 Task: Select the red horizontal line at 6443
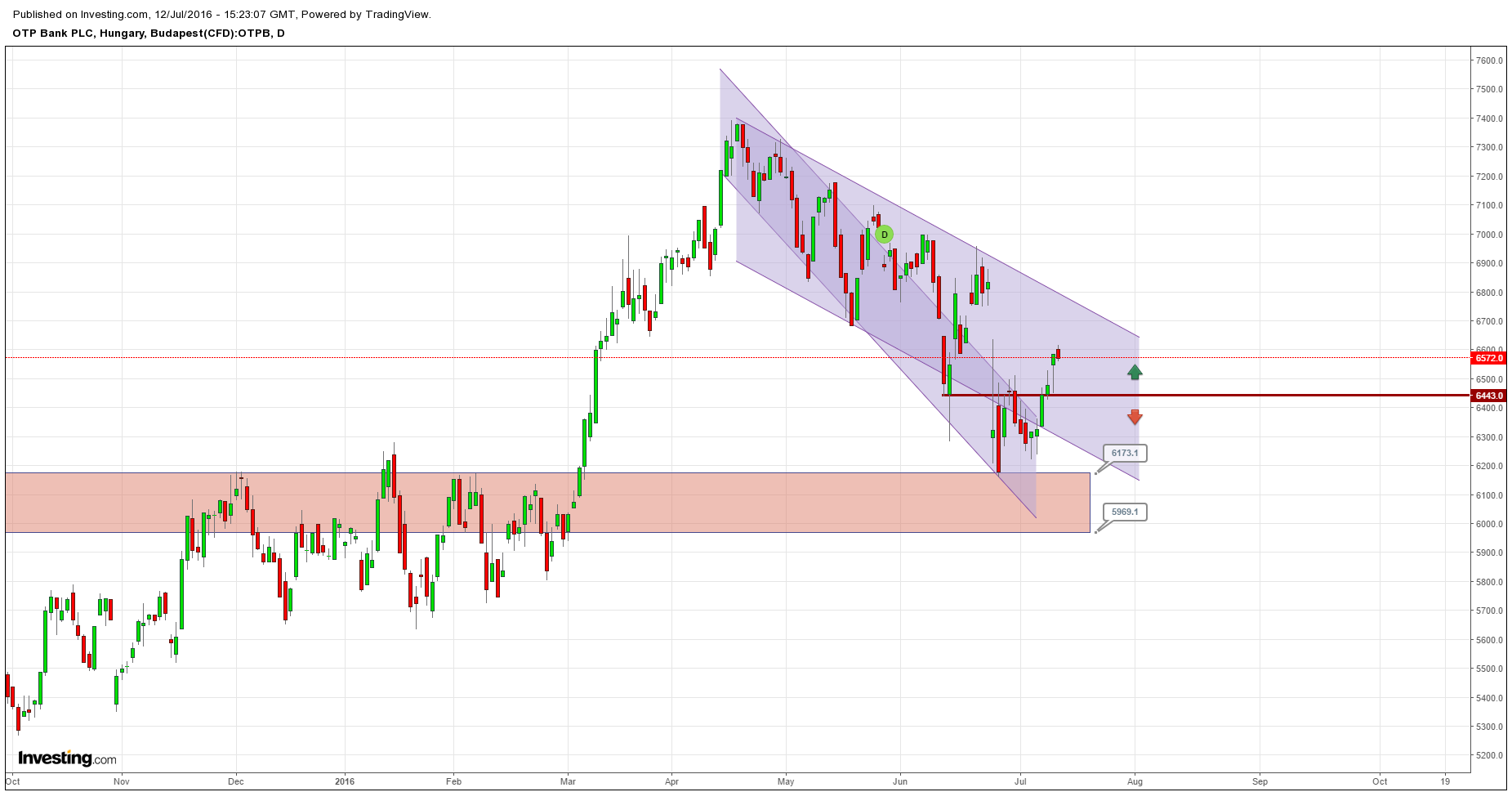pos(1225,396)
